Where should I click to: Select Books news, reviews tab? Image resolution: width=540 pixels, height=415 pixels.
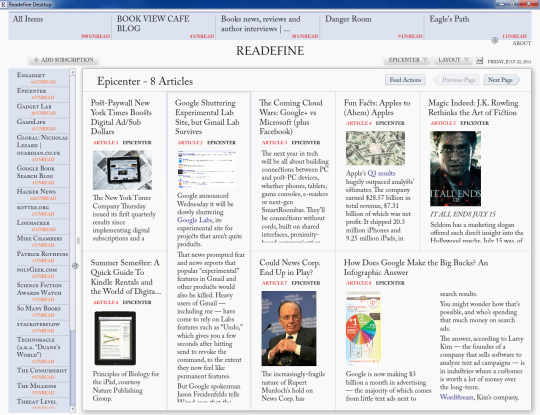[268, 26]
